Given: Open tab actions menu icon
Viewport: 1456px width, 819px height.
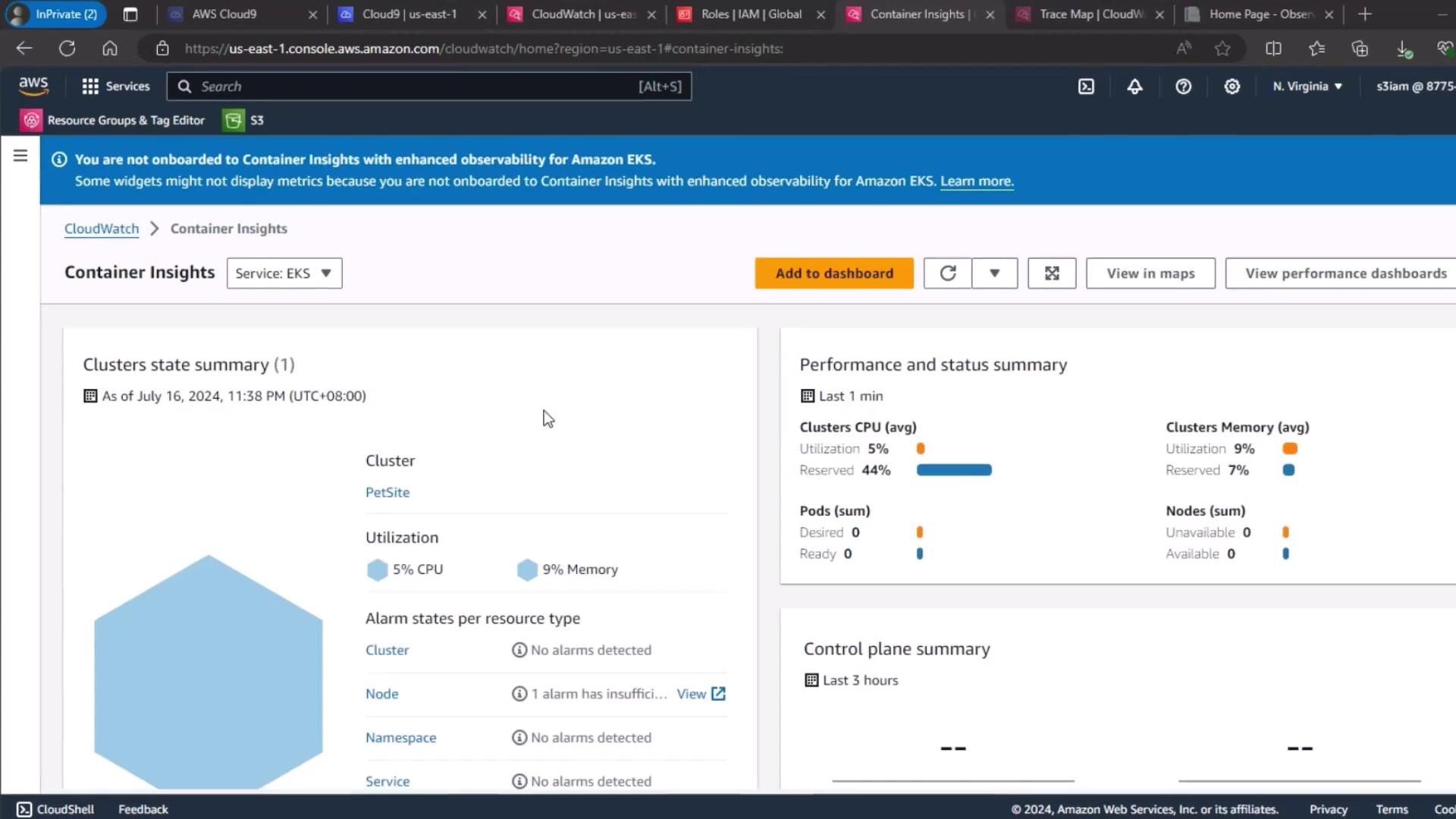Looking at the screenshot, I should coord(130,14).
